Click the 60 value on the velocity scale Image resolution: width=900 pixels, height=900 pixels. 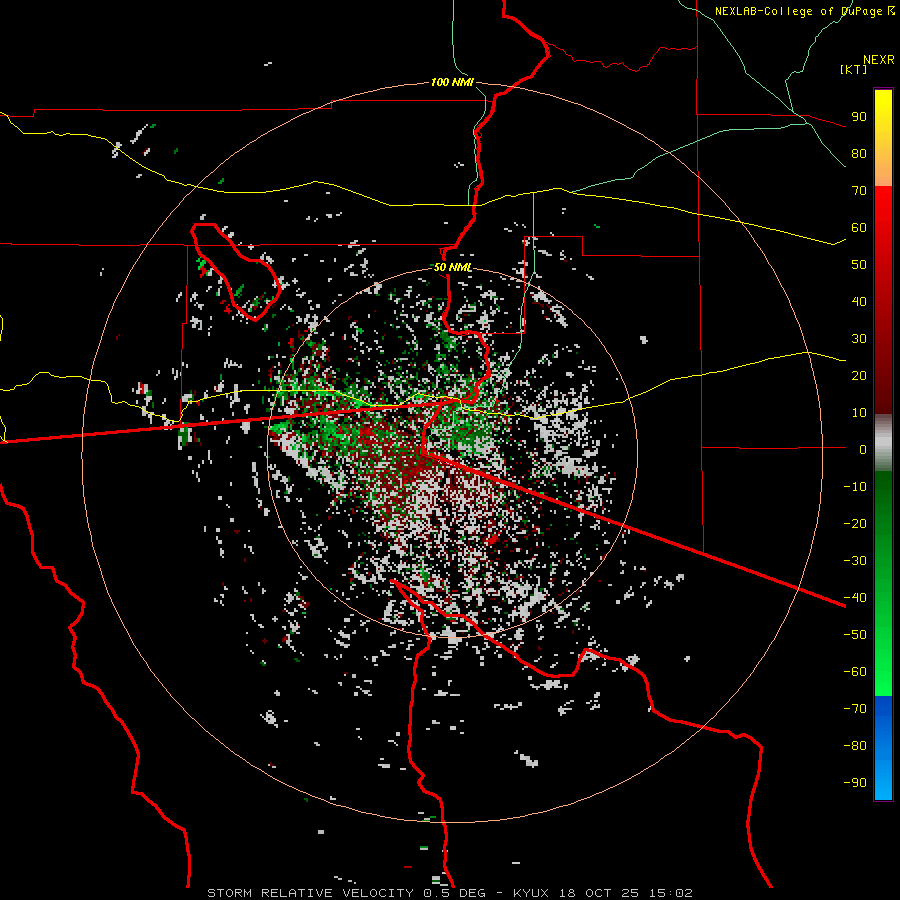[859, 228]
